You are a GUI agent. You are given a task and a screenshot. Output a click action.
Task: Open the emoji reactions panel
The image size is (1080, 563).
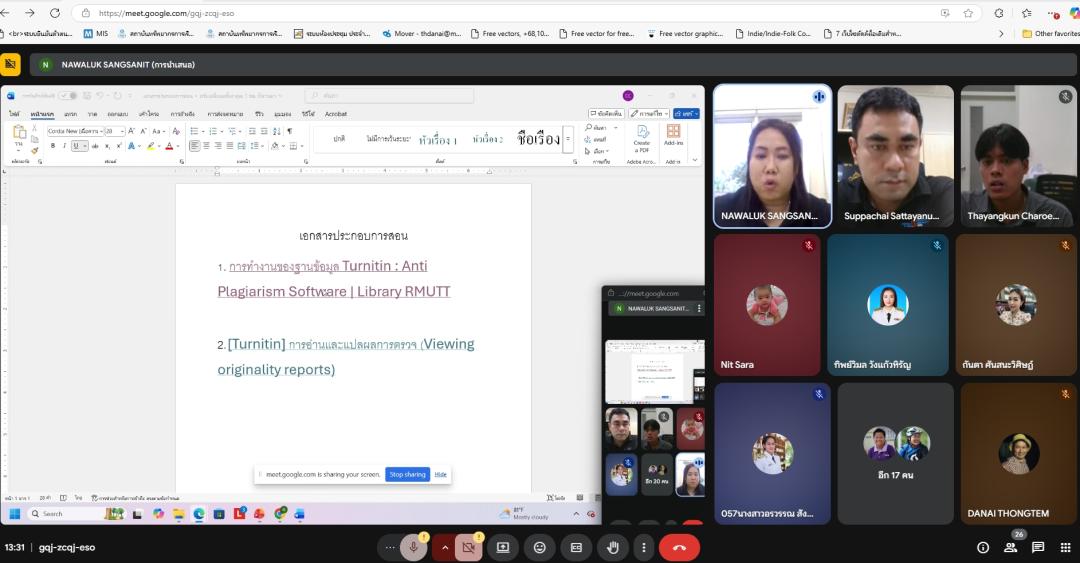540,547
